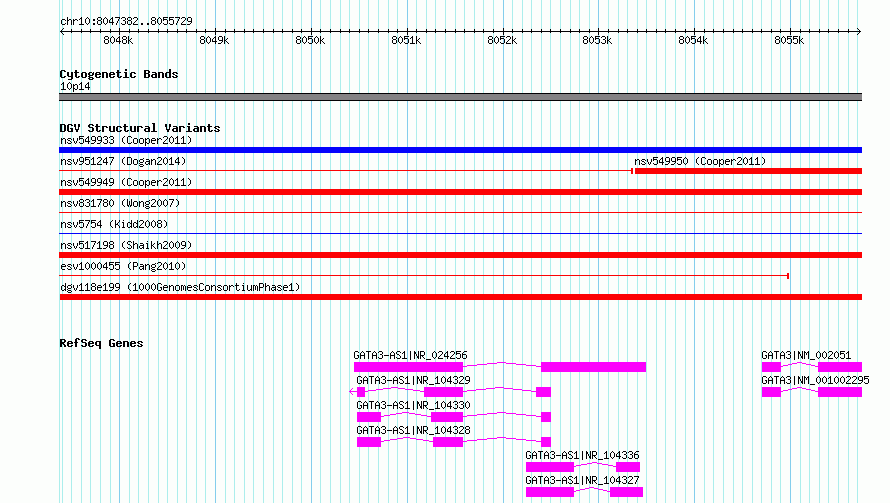Click the GATA3-AS1|NR_024256 transcript label
Image resolution: width=890 pixels, height=503 pixels.
(410, 355)
